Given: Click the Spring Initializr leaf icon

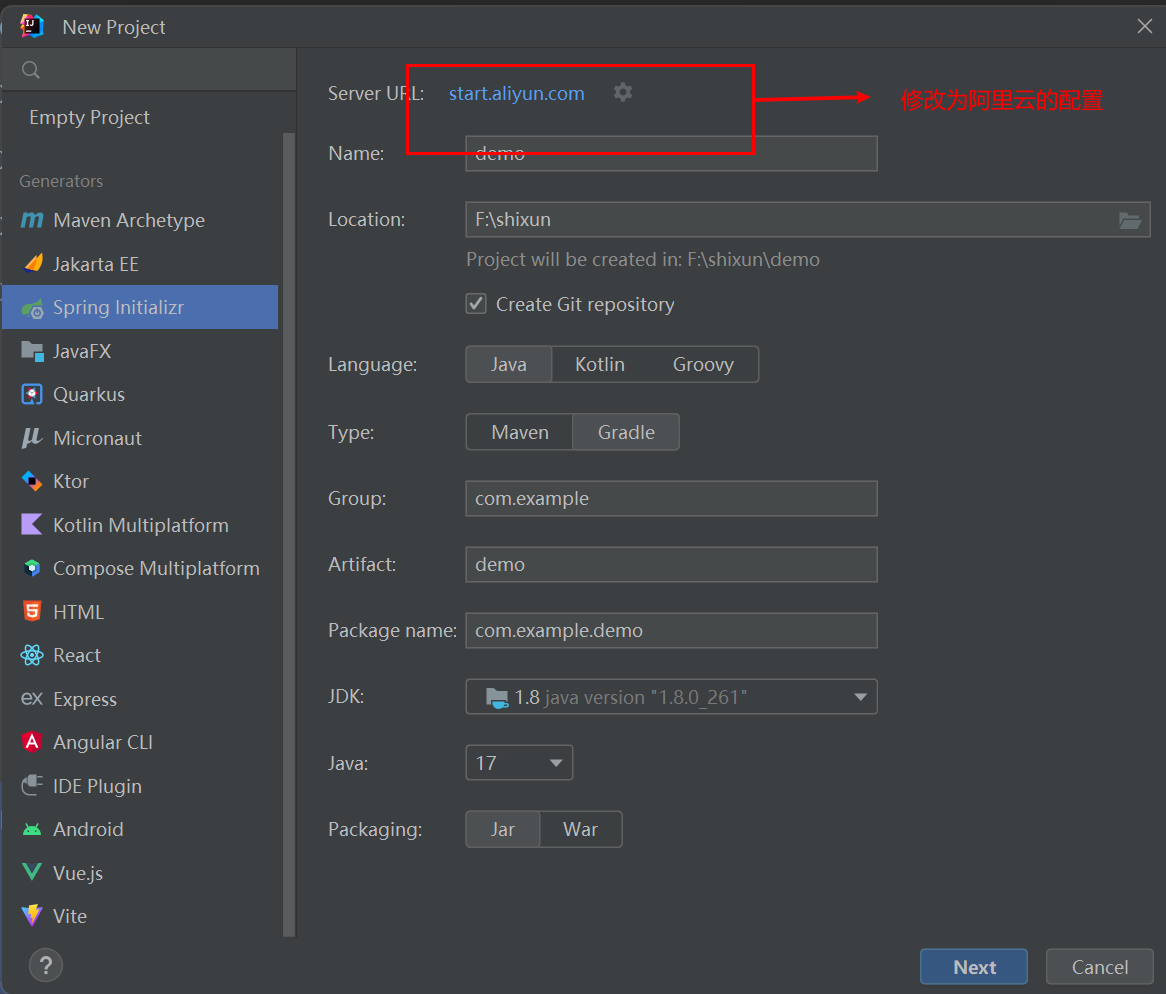Looking at the screenshot, I should 33,308.
